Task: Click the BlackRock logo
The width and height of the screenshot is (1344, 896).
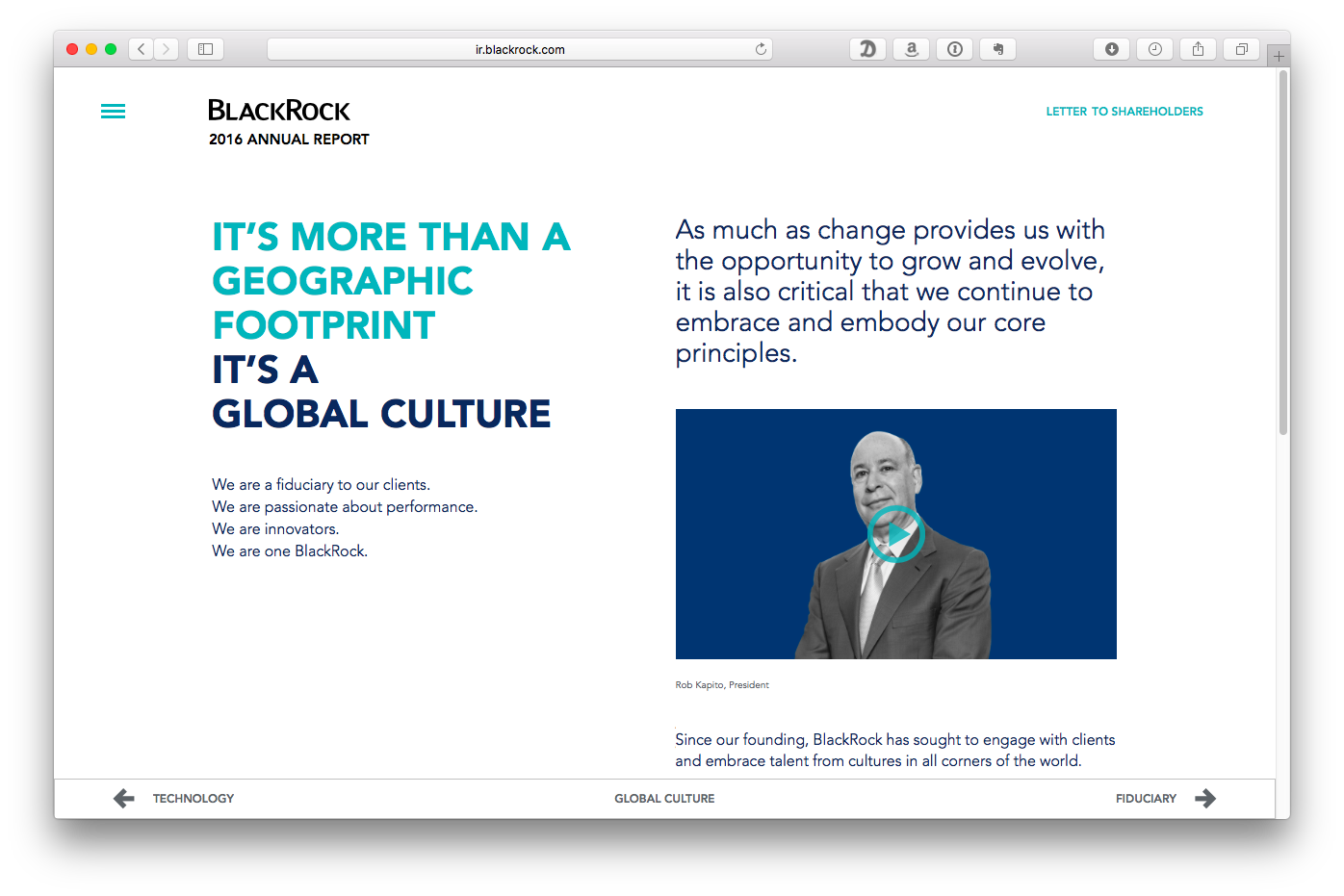Action: 279,111
